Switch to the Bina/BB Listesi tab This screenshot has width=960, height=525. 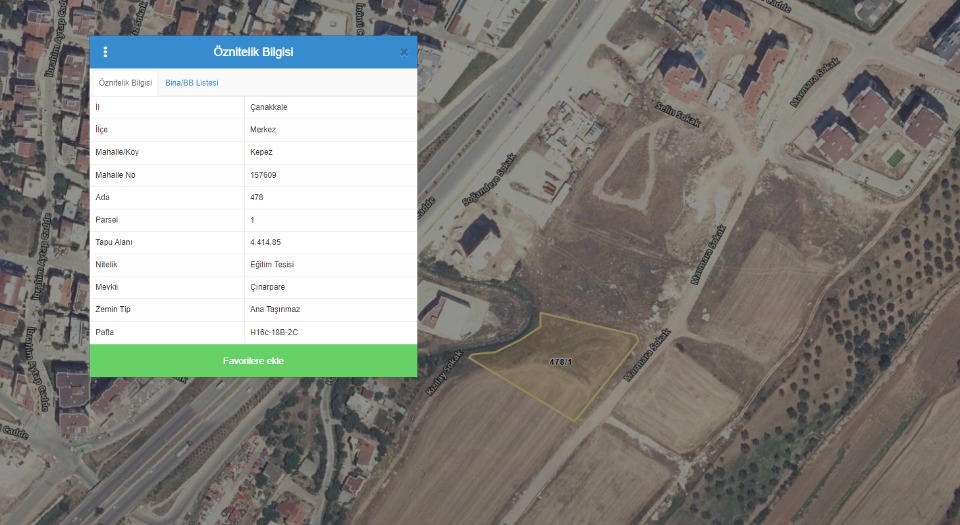point(191,83)
